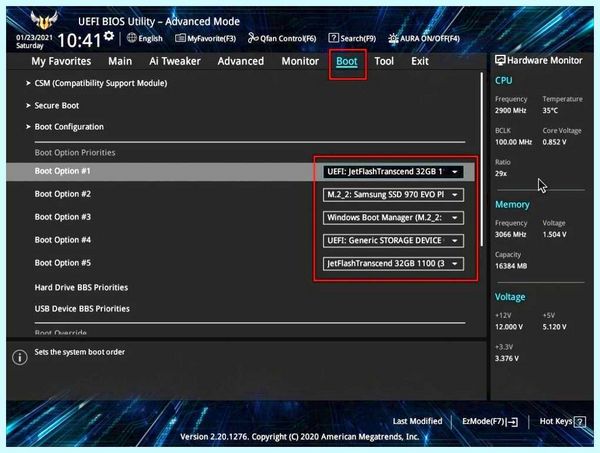Click the globe language icon
Viewport: 600px width, 453px height.
click(132, 38)
